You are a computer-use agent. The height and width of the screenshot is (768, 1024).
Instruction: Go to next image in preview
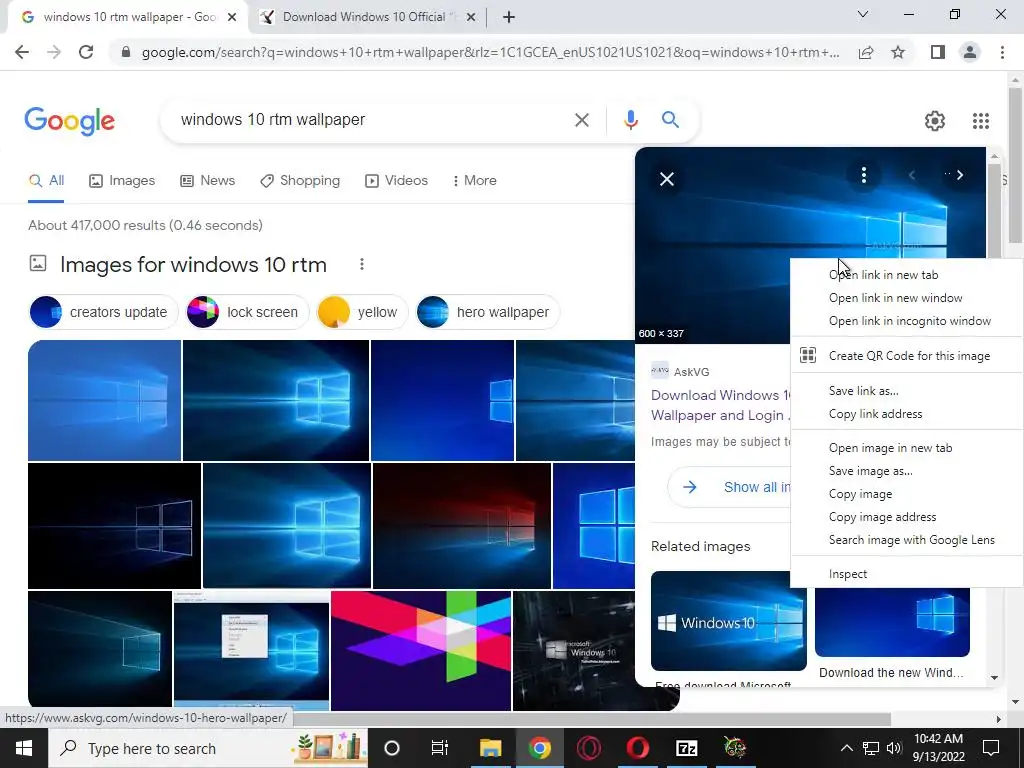click(x=959, y=175)
